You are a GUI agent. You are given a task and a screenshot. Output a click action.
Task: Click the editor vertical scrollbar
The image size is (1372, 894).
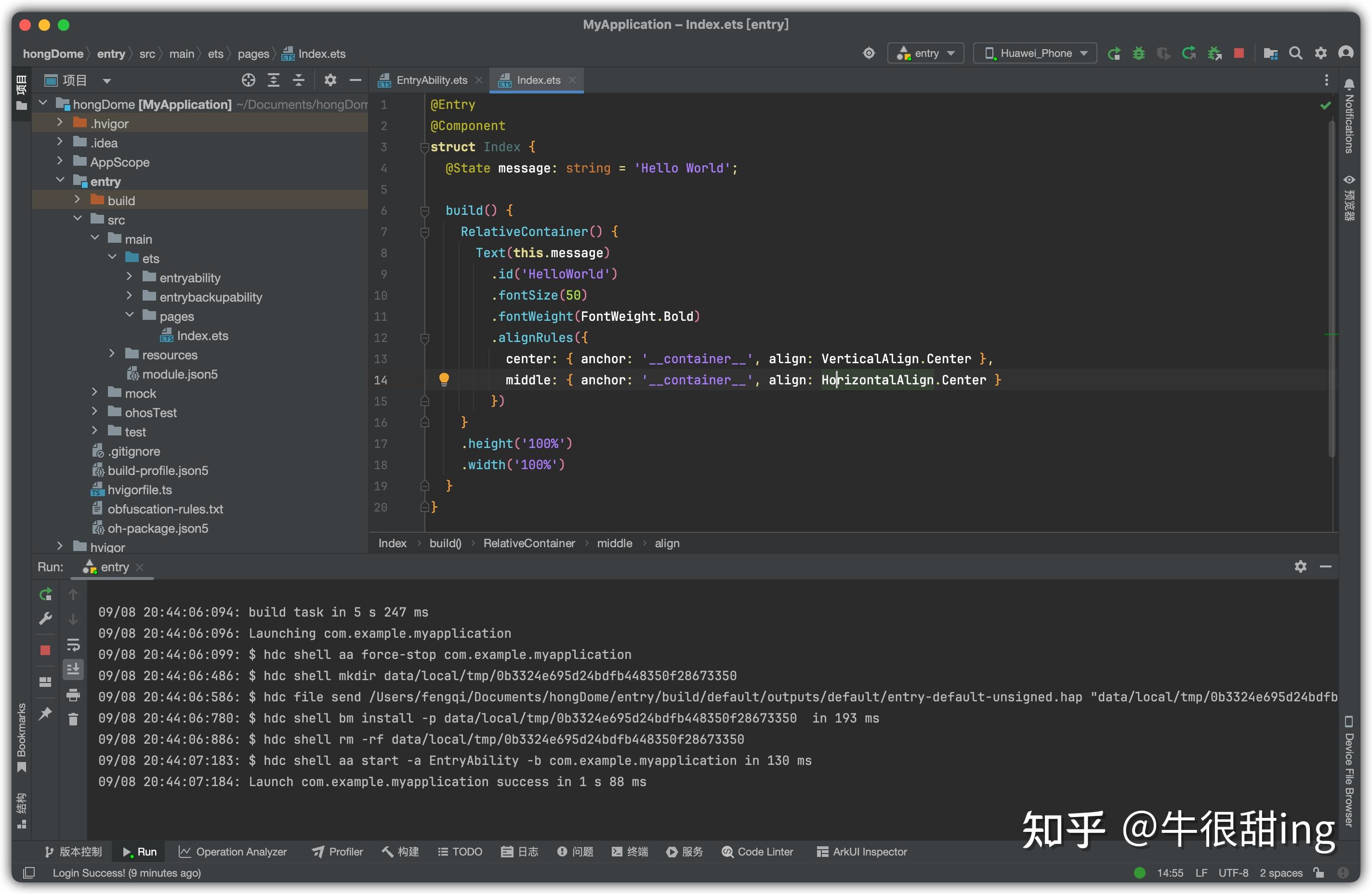tap(1332, 288)
